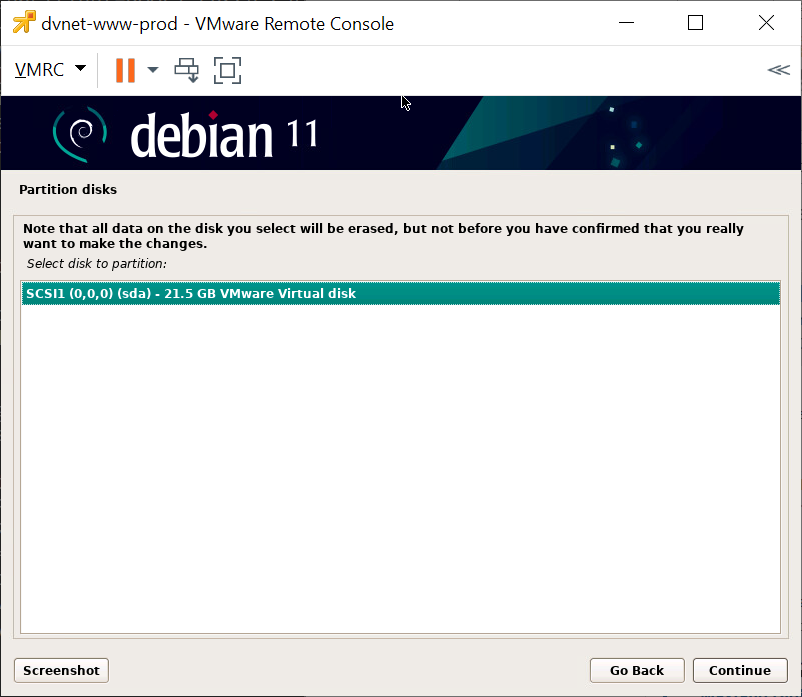Pause the virtual machine

click(x=125, y=70)
